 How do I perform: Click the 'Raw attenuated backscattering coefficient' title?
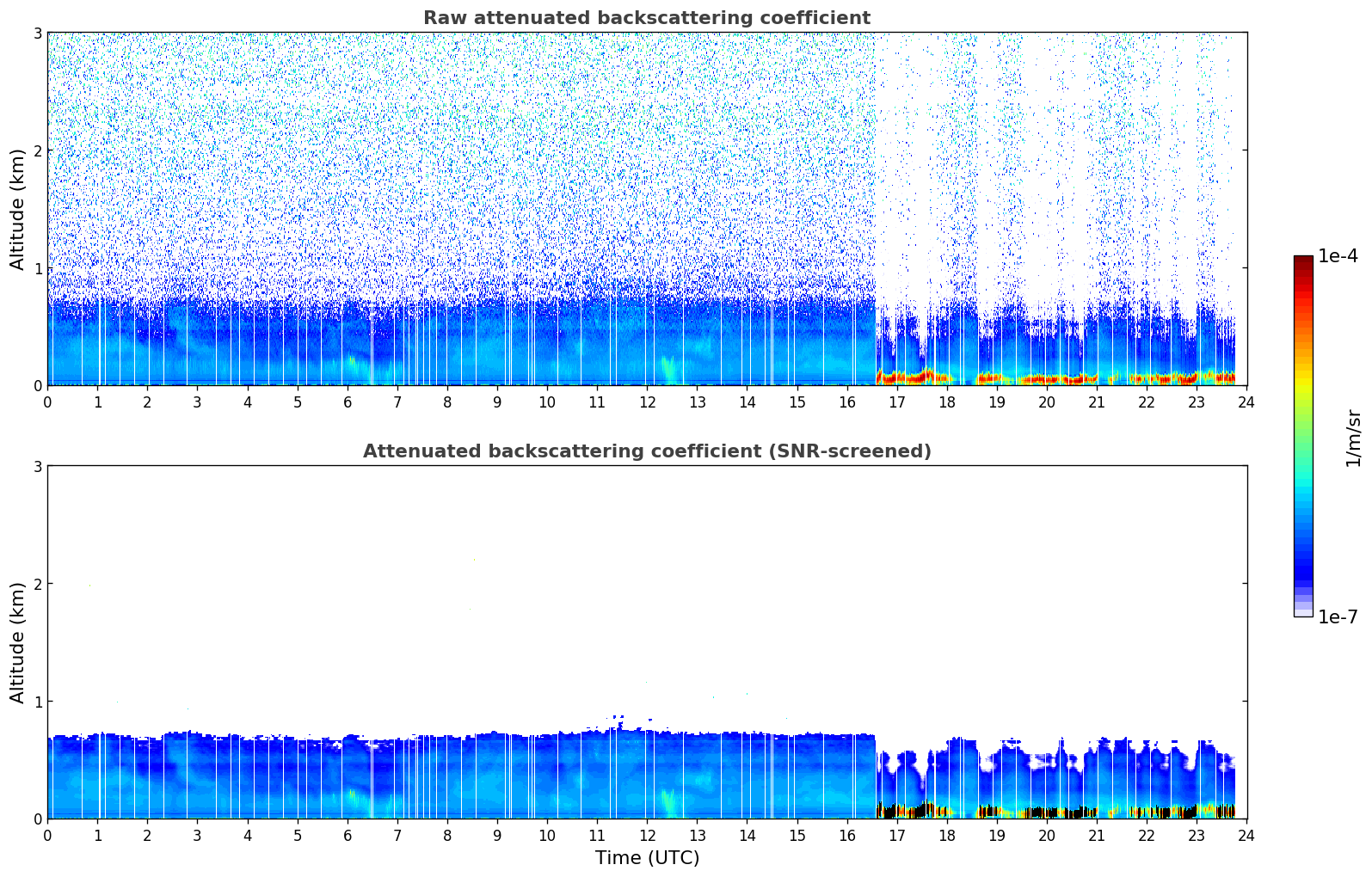click(647, 18)
